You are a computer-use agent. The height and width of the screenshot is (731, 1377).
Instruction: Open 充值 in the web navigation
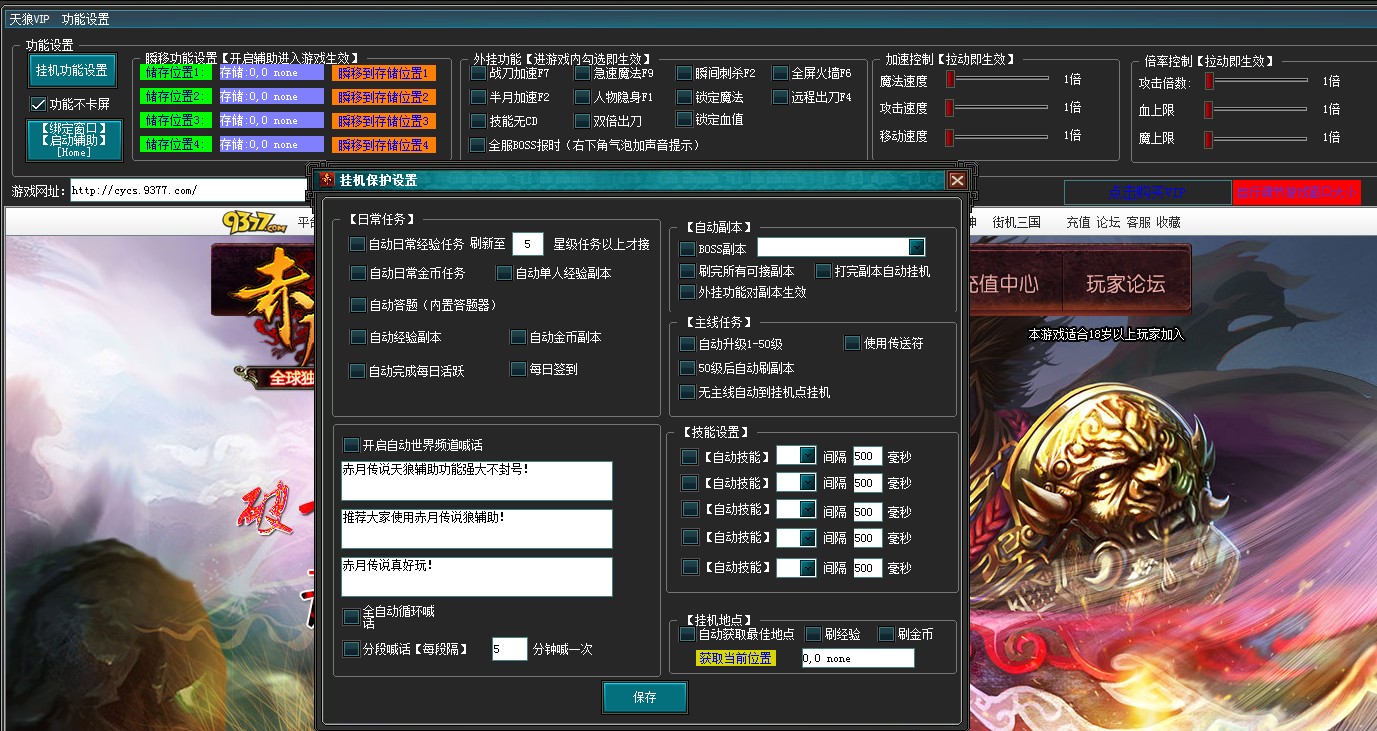[x=1078, y=222]
